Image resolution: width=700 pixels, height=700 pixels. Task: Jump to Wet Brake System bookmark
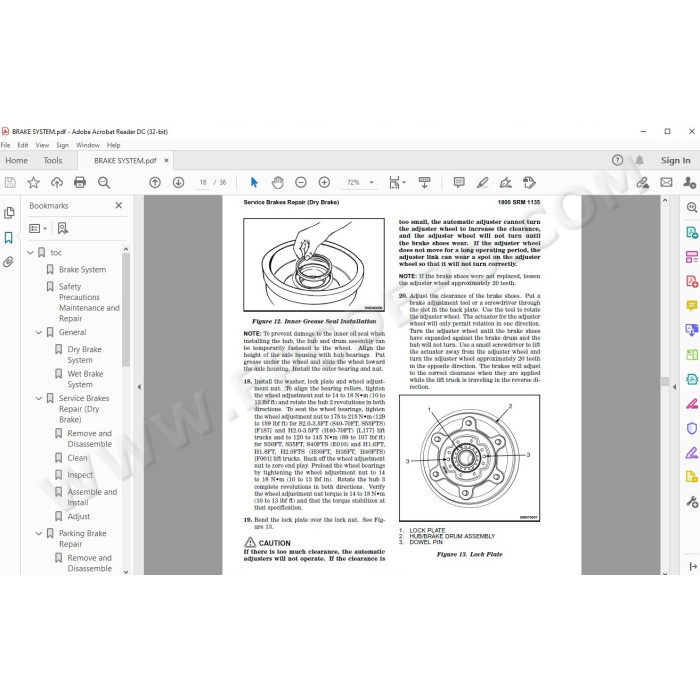pyautogui.click(x=85, y=379)
